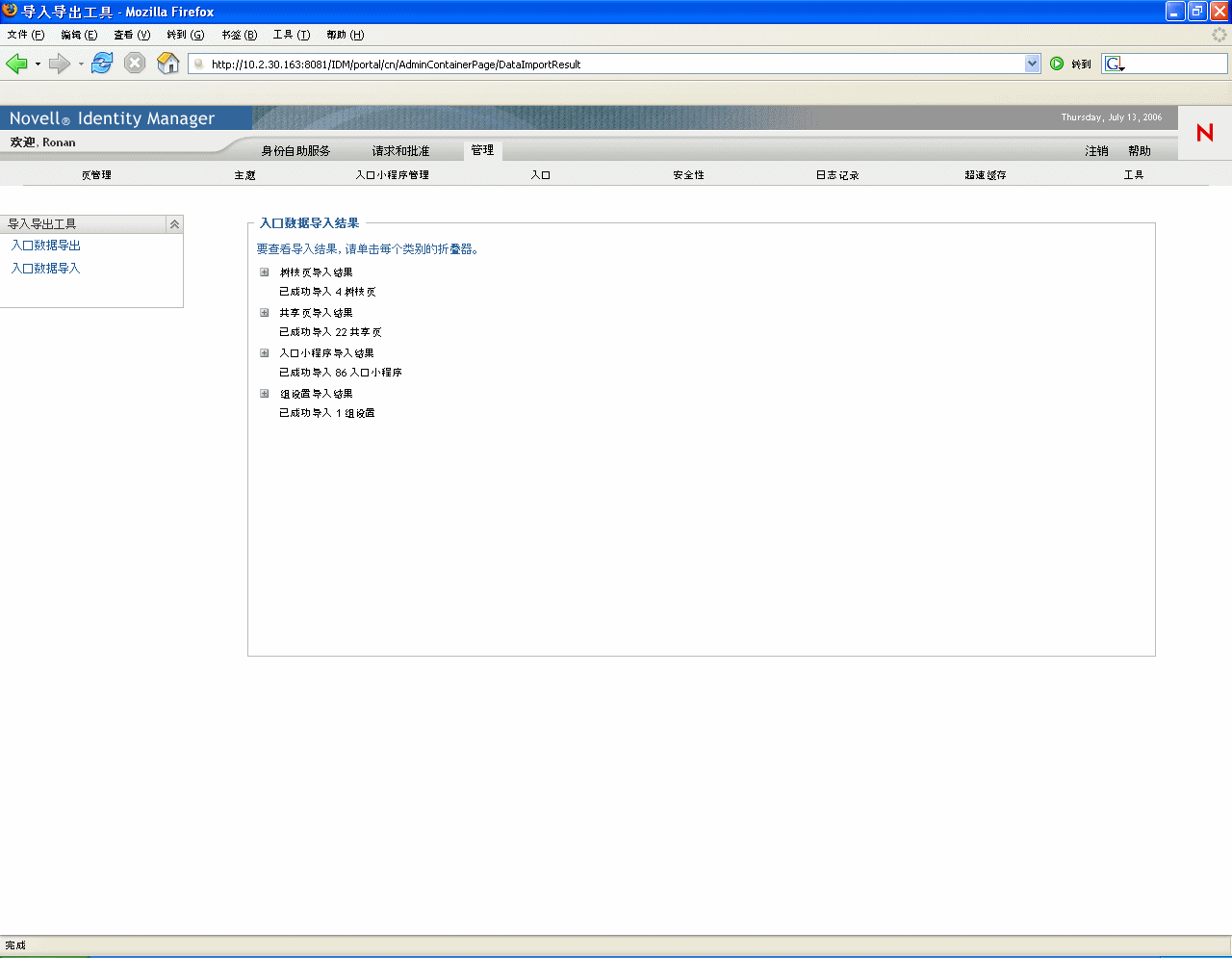
Task: Open the Home page icon
Action: pos(168,64)
